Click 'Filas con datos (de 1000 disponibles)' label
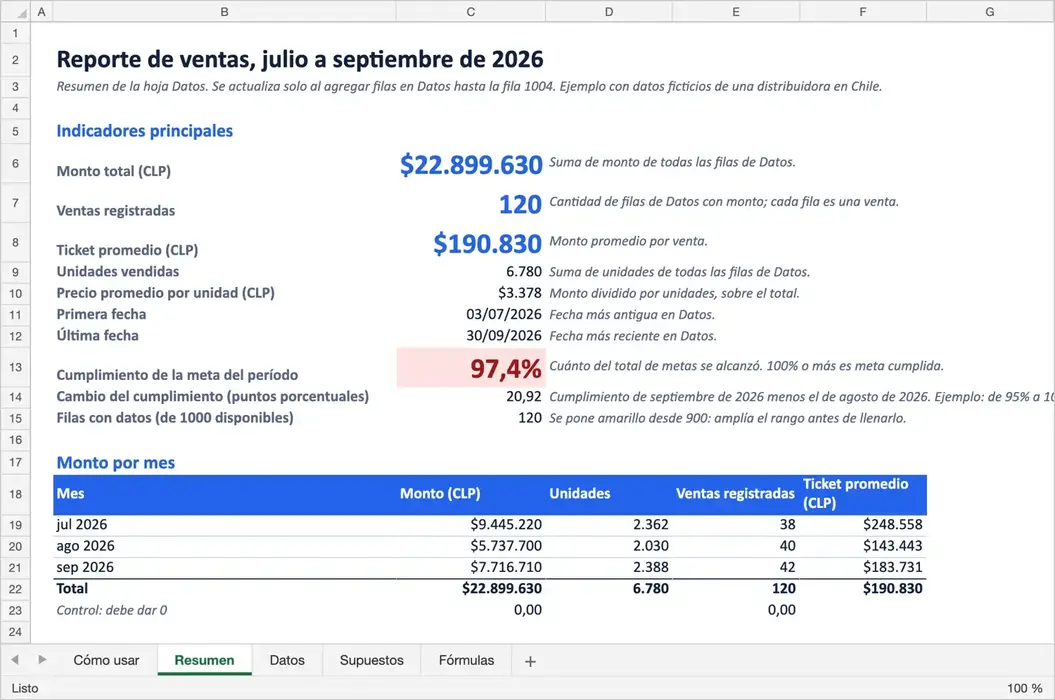This screenshot has width=1055, height=700. pyautogui.click(x=175, y=417)
